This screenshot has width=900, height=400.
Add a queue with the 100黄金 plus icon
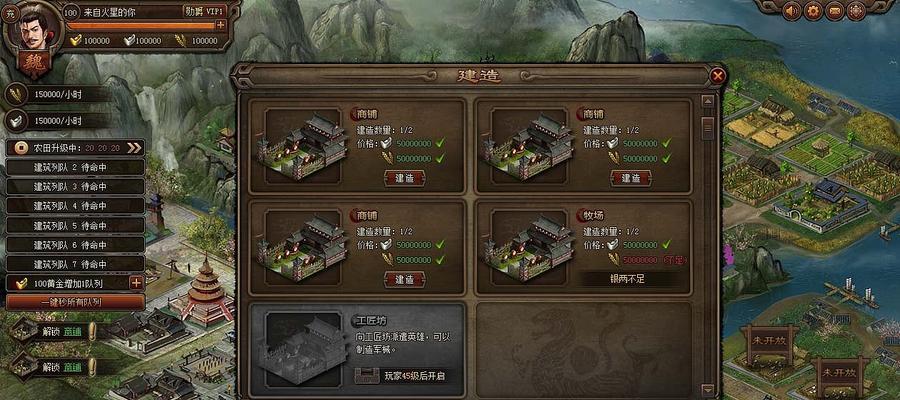[136, 282]
